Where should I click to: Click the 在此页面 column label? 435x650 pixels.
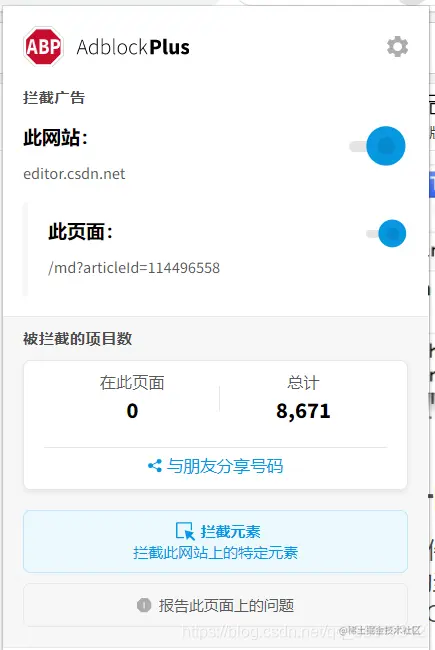pyautogui.click(x=132, y=382)
